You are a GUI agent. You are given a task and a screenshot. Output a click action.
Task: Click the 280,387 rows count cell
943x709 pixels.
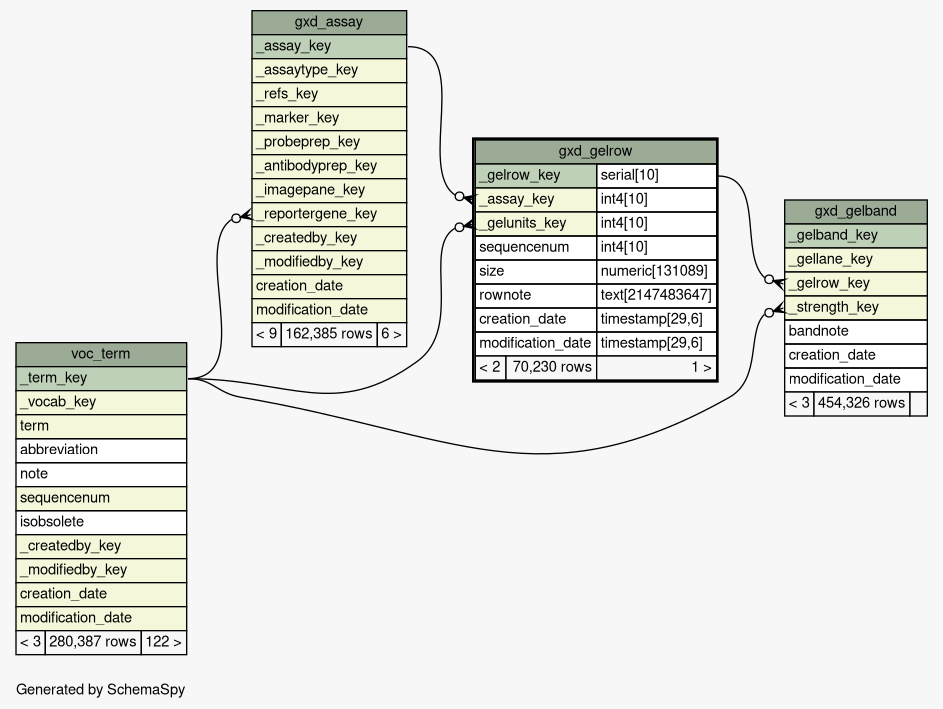(x=92, y=642)
